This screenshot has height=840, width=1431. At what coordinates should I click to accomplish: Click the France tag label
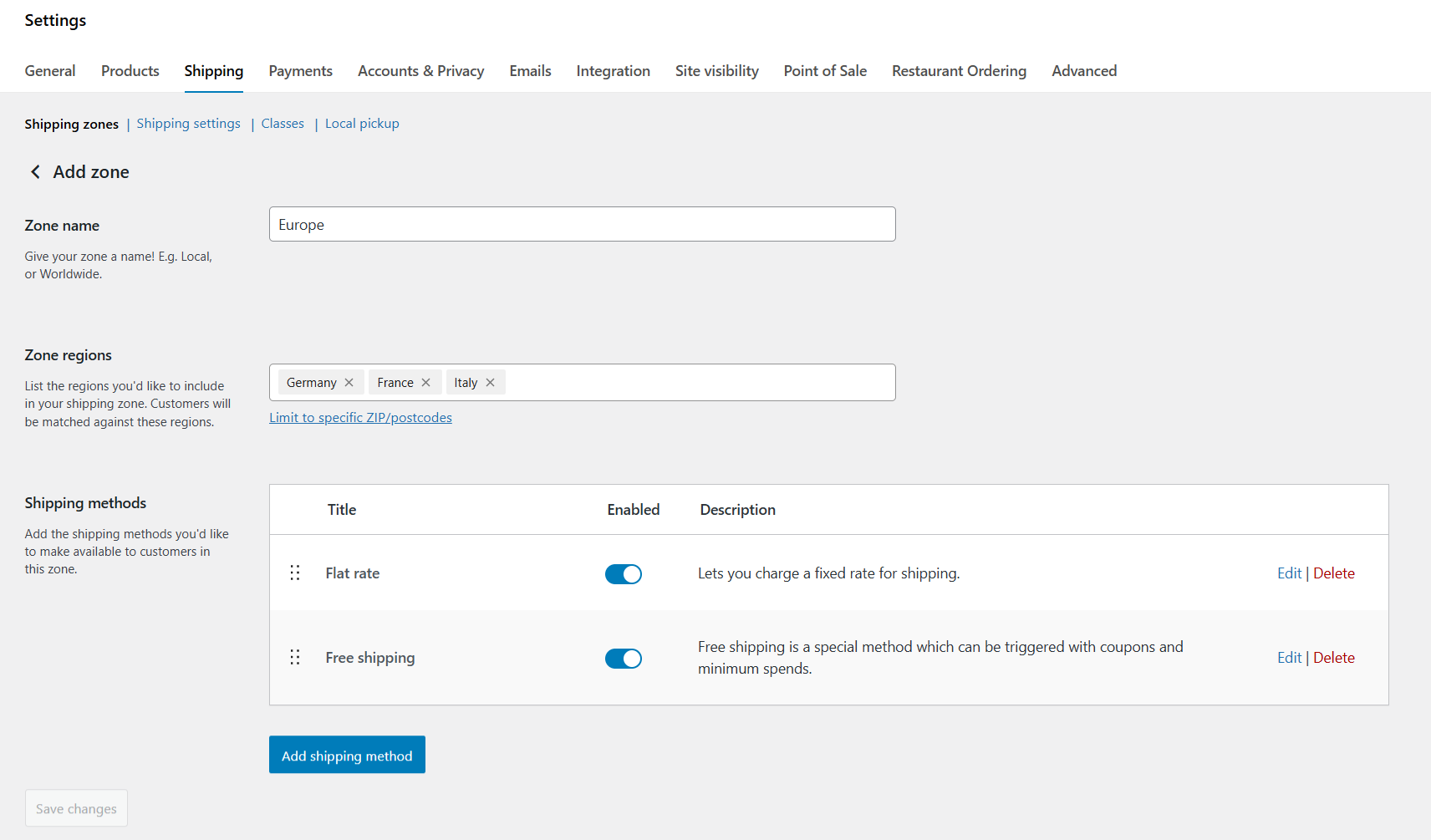click(x=395, y=383)
